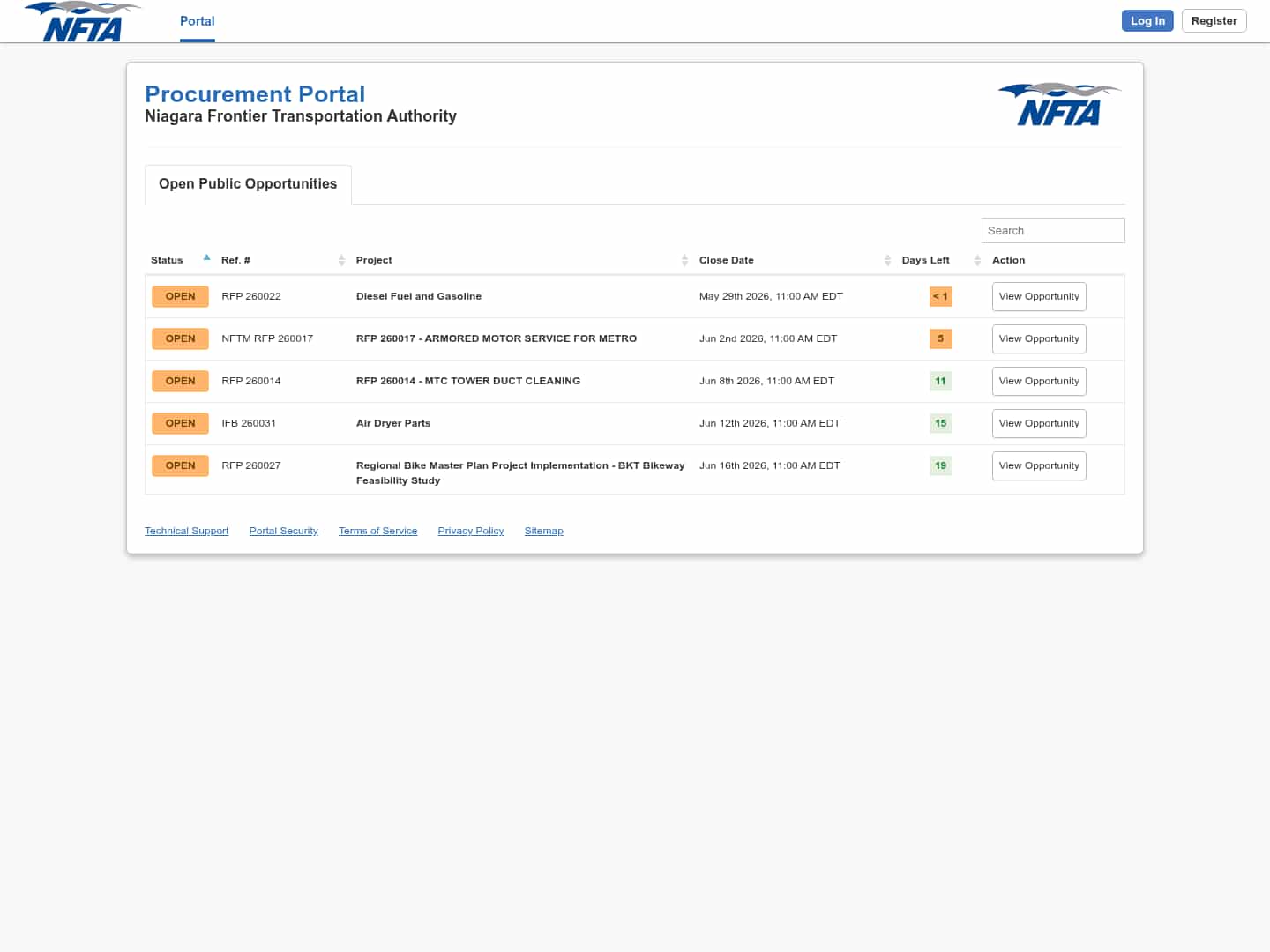View Opportunity for Diesel Fuel and Gasoline
This screenshot has width=1270, height=952.
click(1039, 297)
